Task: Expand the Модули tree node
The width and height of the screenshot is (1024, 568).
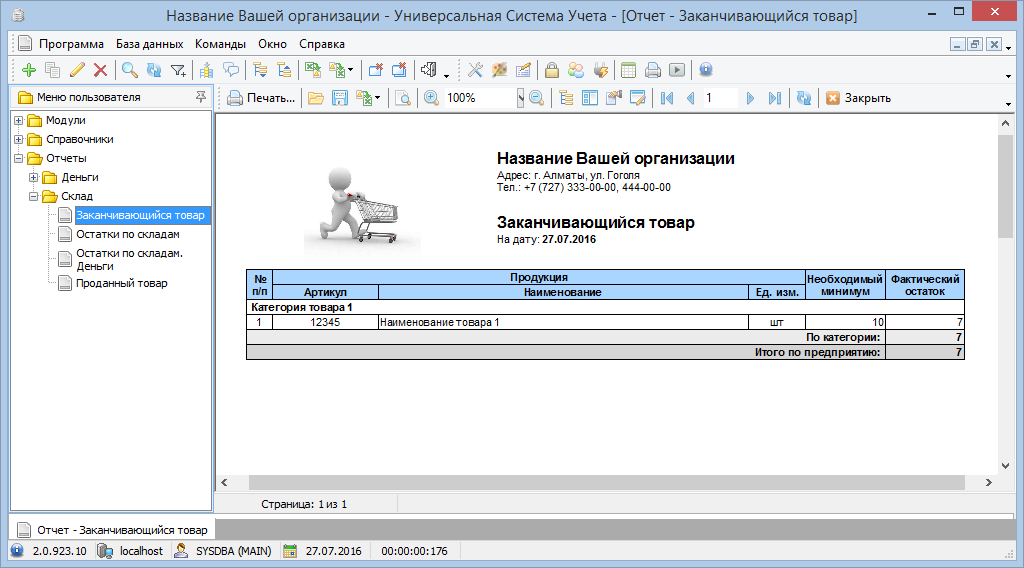Action: pyautogui.click(x=19, y=121)
